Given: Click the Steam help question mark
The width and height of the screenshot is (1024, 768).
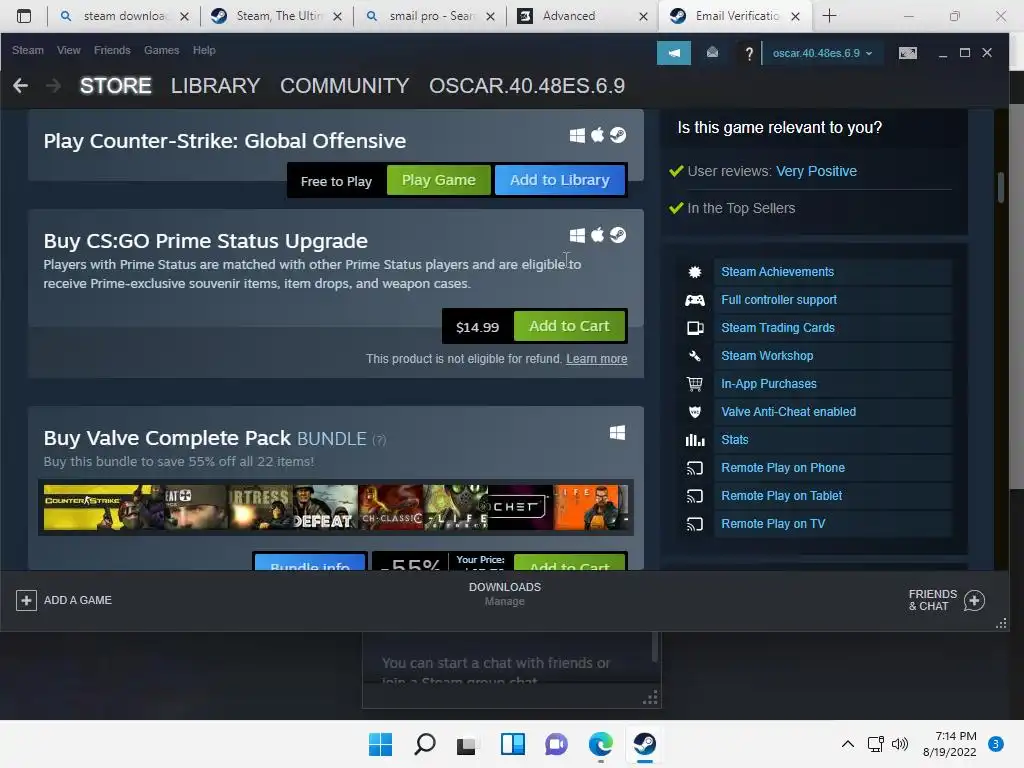Looking at the screenshot, I should tap(749, 54).
